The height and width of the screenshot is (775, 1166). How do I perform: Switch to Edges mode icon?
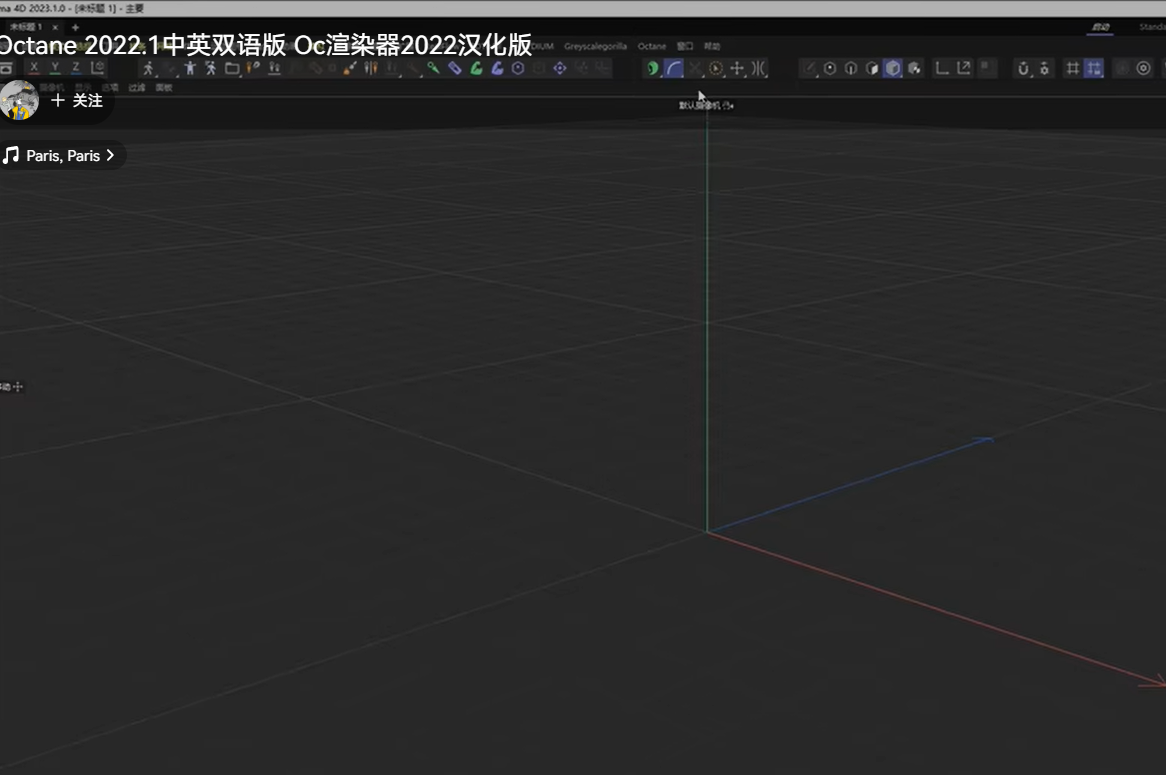point(851,68)
